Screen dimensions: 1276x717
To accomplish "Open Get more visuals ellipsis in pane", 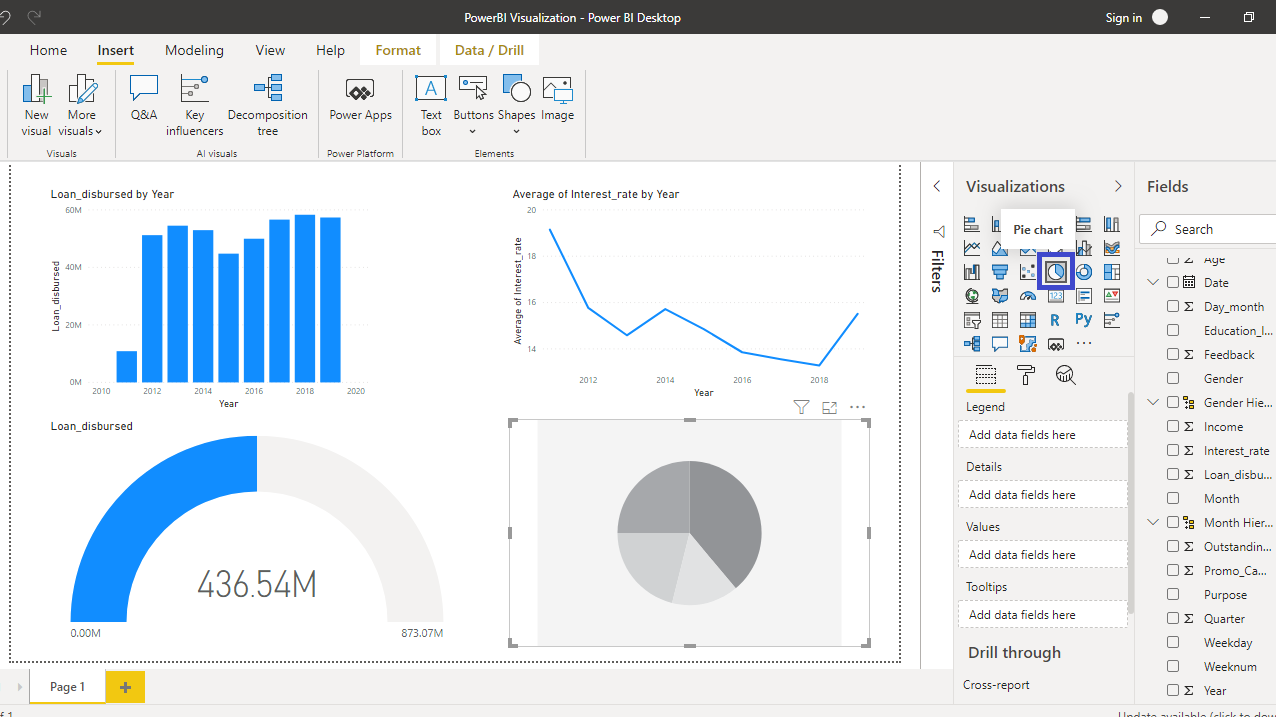I will [x=1084, y=343].
